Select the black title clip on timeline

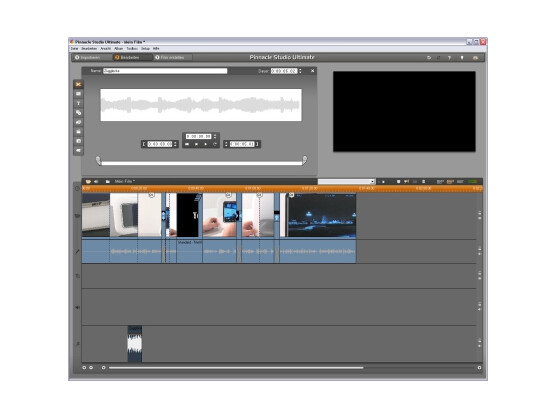pyautogui.click(x=188, y=215)
